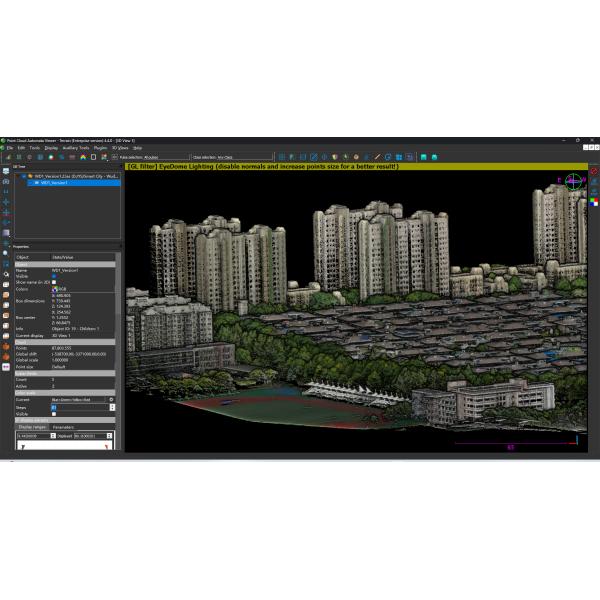
Task: Open the File menu
Action: tap(10, 148)
